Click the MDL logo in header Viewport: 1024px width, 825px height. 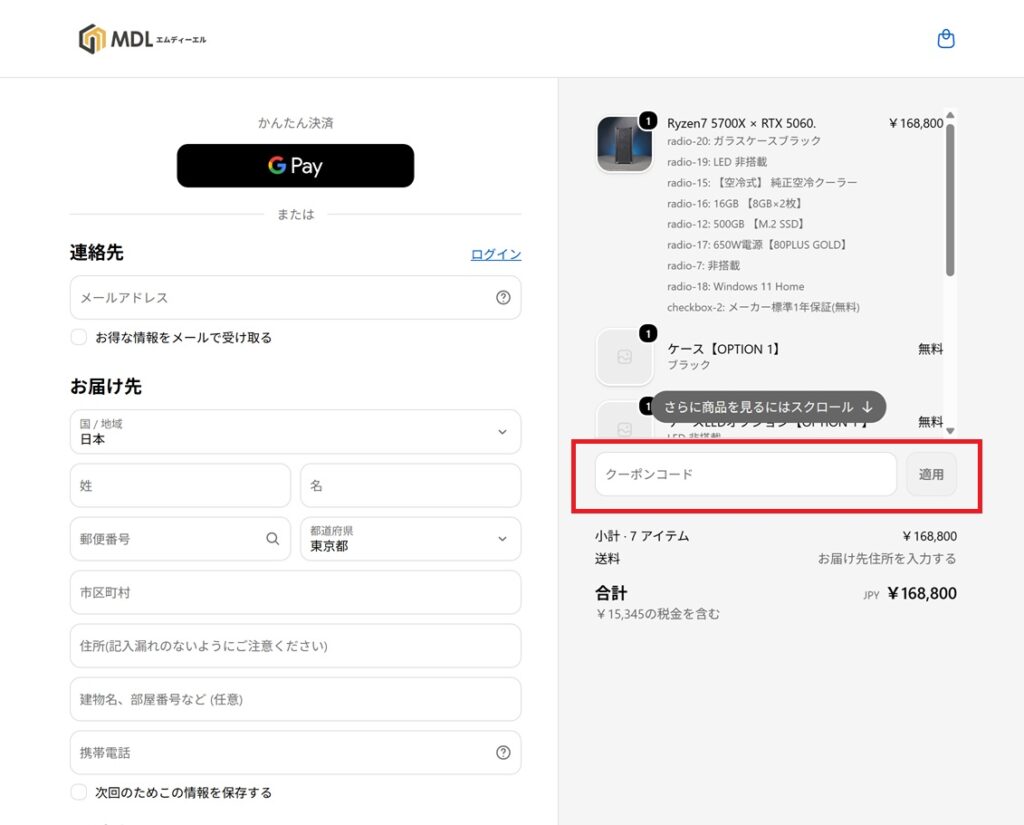click(142, 39)
